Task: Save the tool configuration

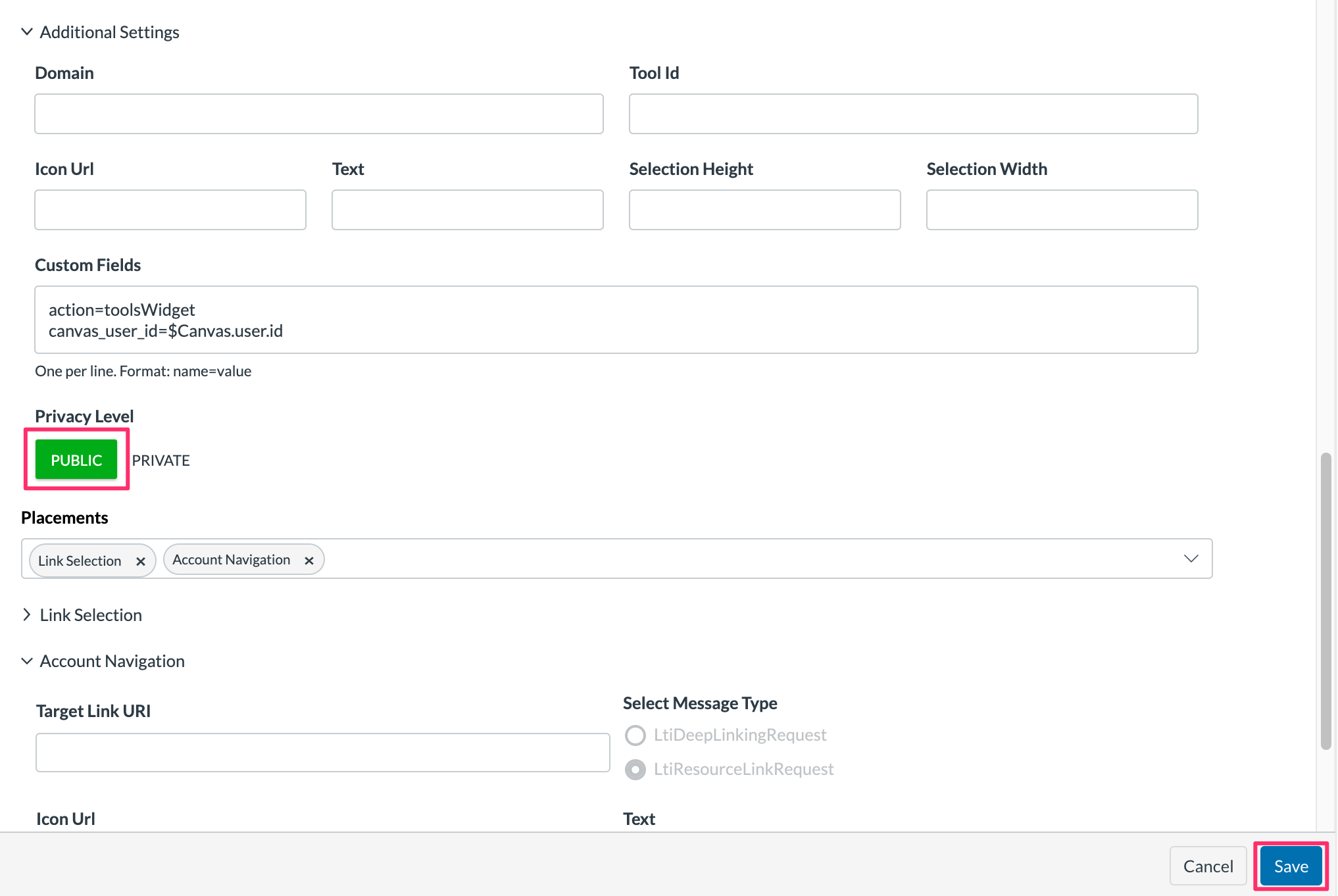Action: 1289,866
